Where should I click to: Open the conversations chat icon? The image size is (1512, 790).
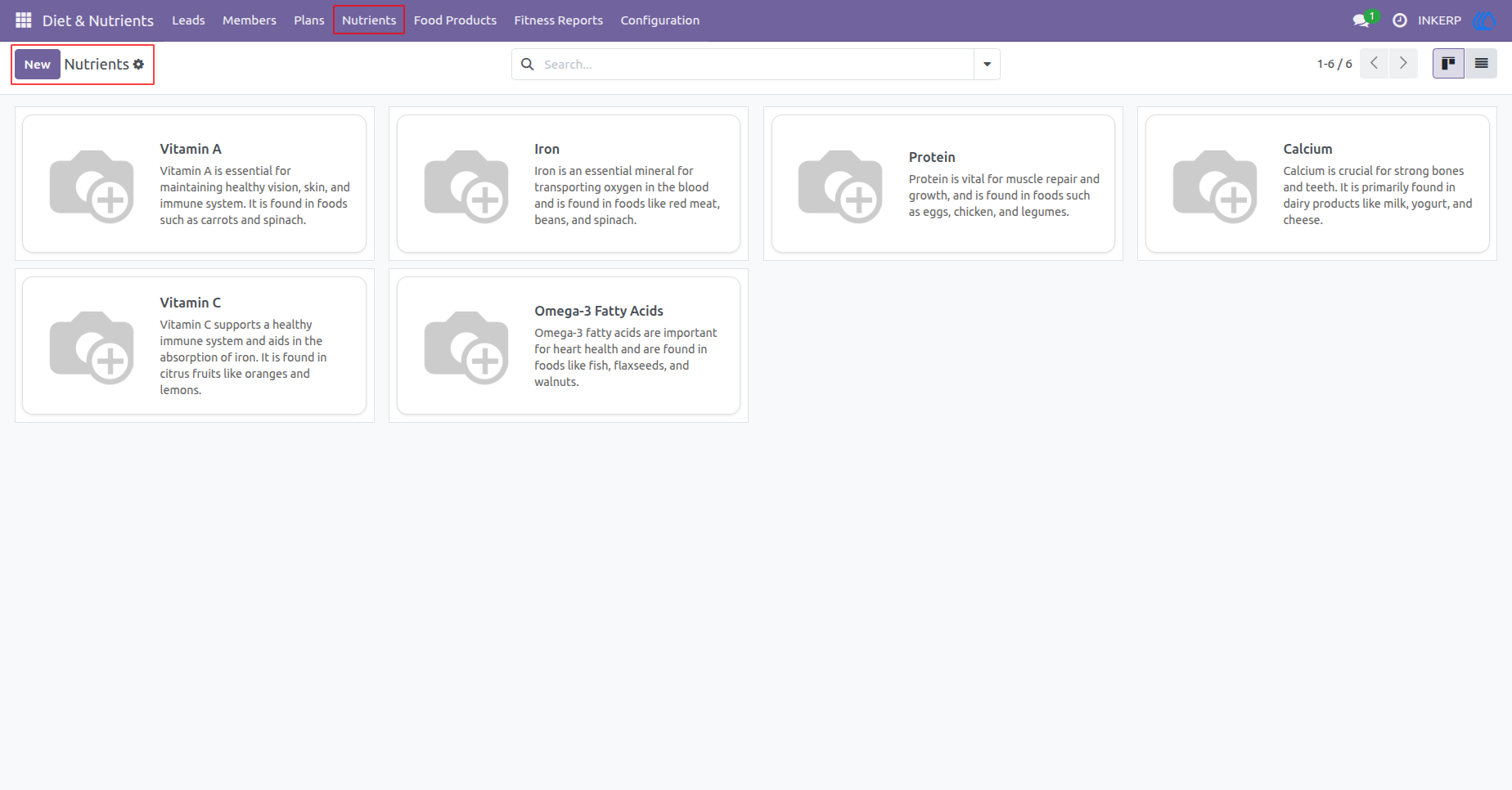[1361, 20]
